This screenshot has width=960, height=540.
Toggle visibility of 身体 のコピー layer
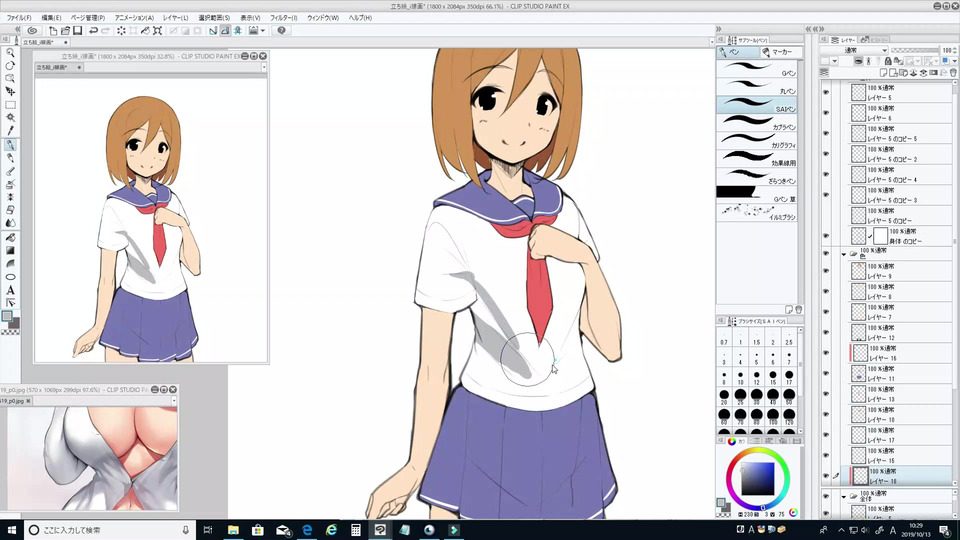point(826,236)
